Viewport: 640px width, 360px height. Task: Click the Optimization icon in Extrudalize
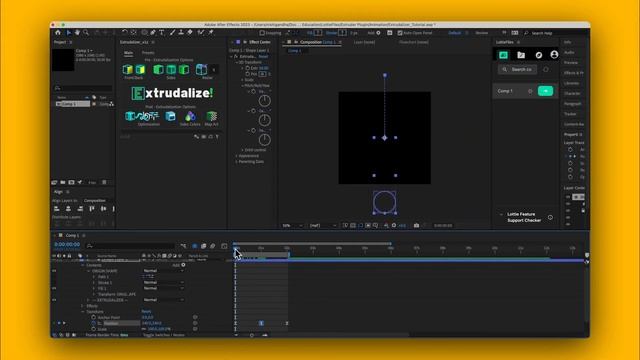pos(142,116)
